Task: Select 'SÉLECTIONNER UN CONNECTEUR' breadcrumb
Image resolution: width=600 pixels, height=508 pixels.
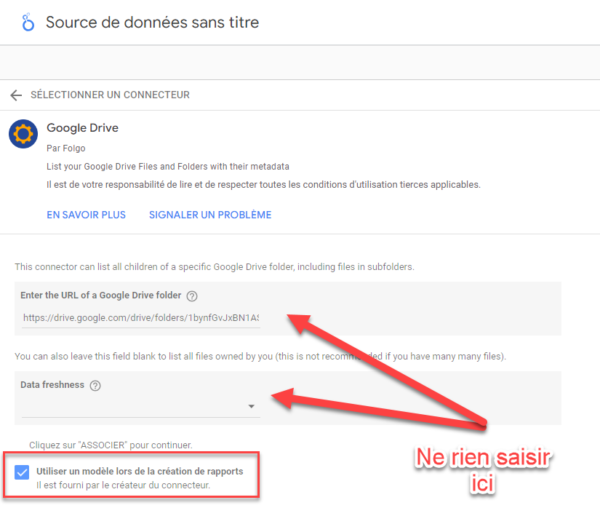Action: (110, 95)
